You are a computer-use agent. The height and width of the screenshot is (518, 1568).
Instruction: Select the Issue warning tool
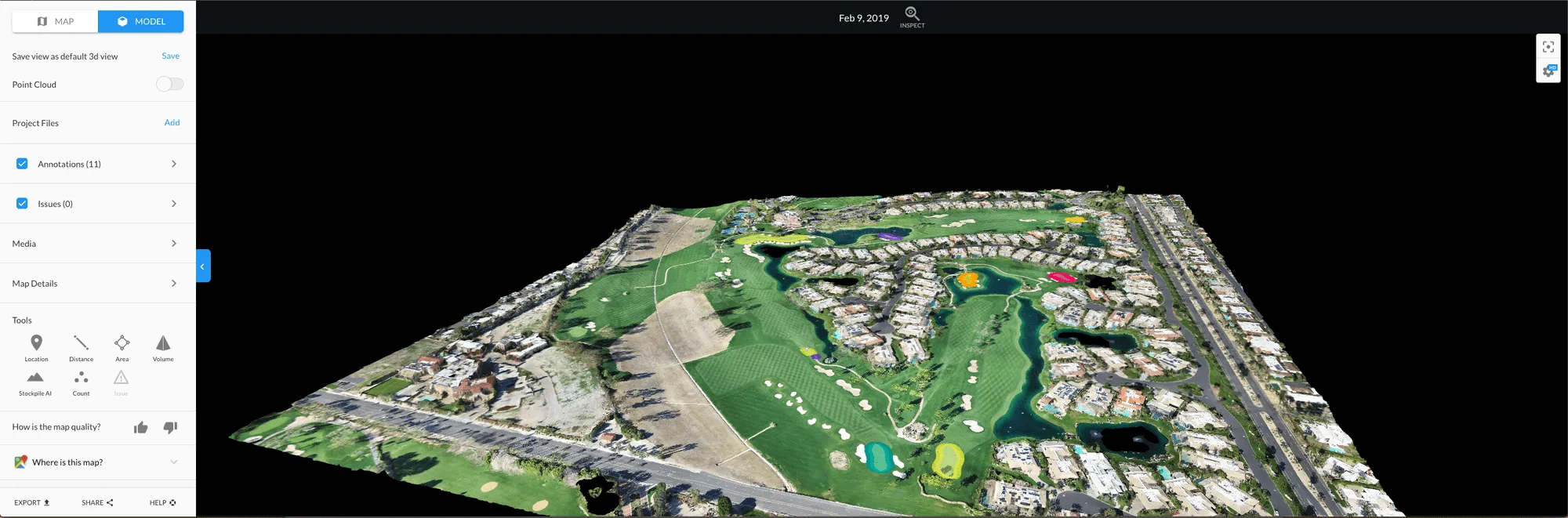point(121,383)
